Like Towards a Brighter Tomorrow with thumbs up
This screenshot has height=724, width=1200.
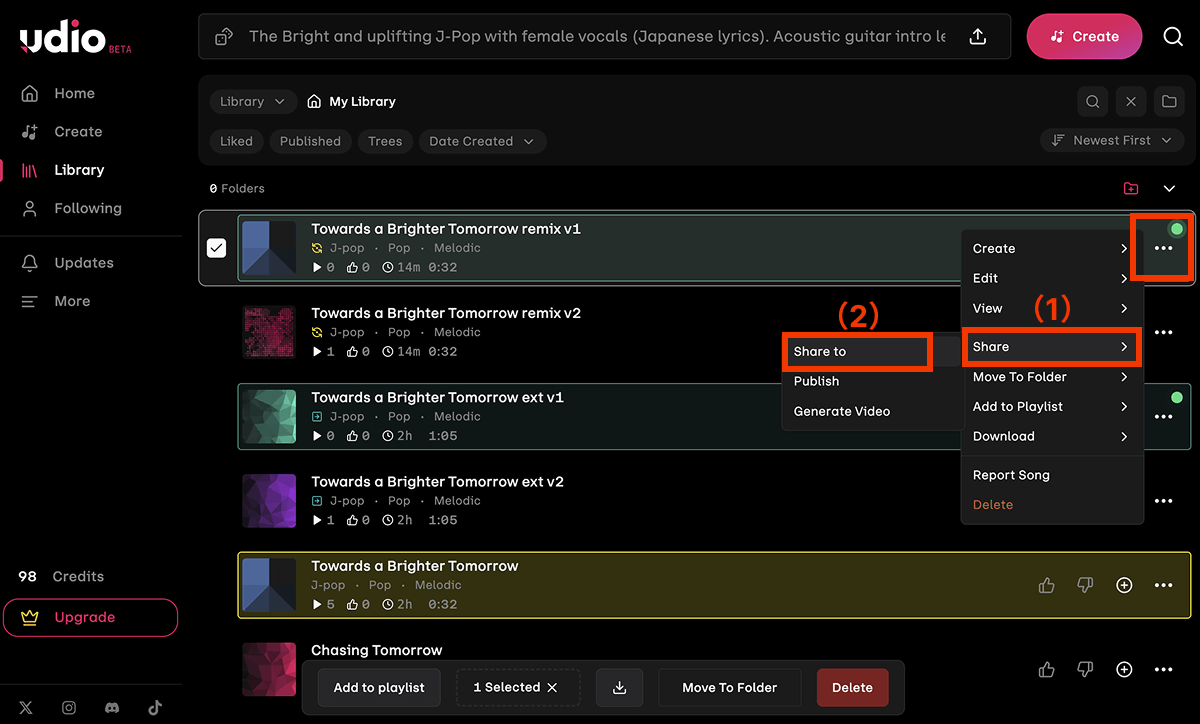pos(1047,585)
